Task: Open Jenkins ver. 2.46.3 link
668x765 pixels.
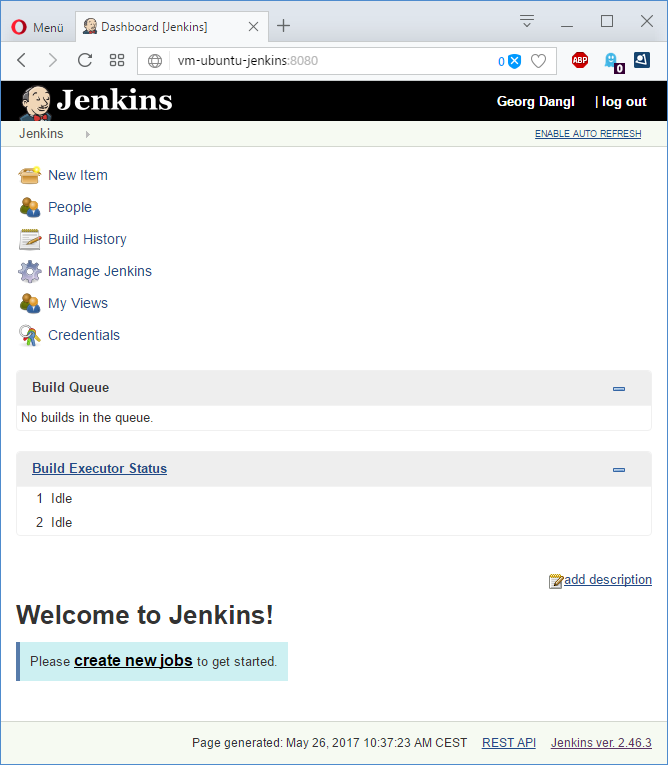Action: [x=601, y=743]
